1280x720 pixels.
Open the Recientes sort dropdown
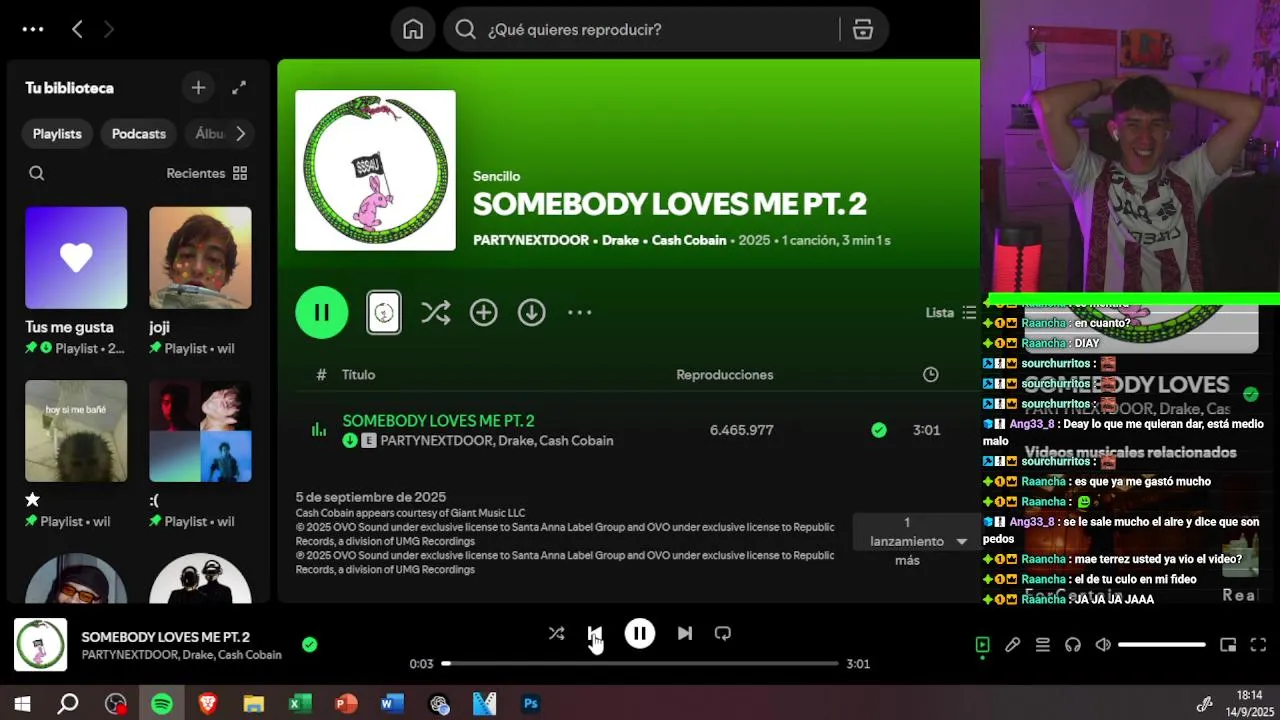207,173
